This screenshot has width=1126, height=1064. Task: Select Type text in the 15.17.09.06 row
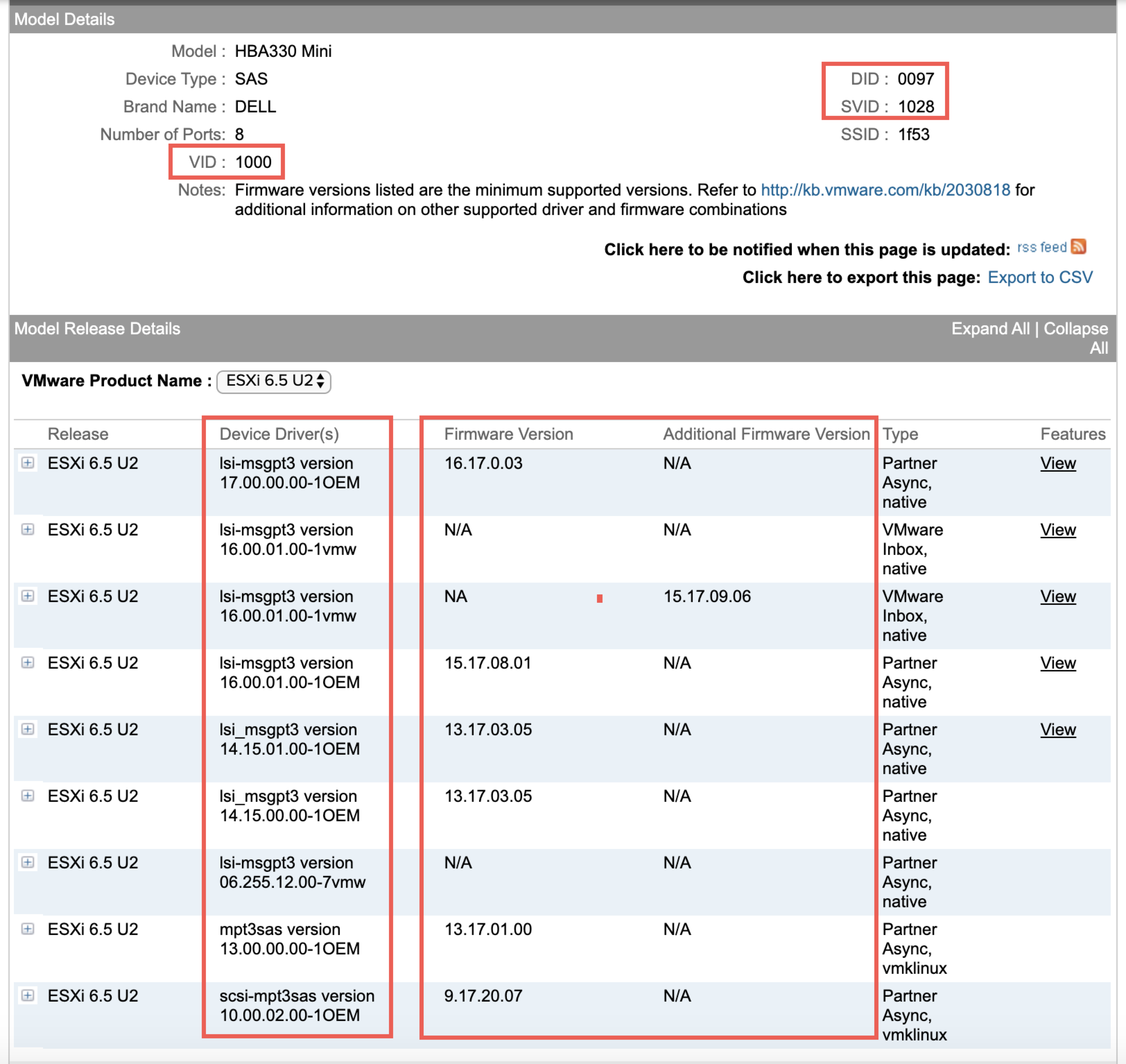click(912, 616)
